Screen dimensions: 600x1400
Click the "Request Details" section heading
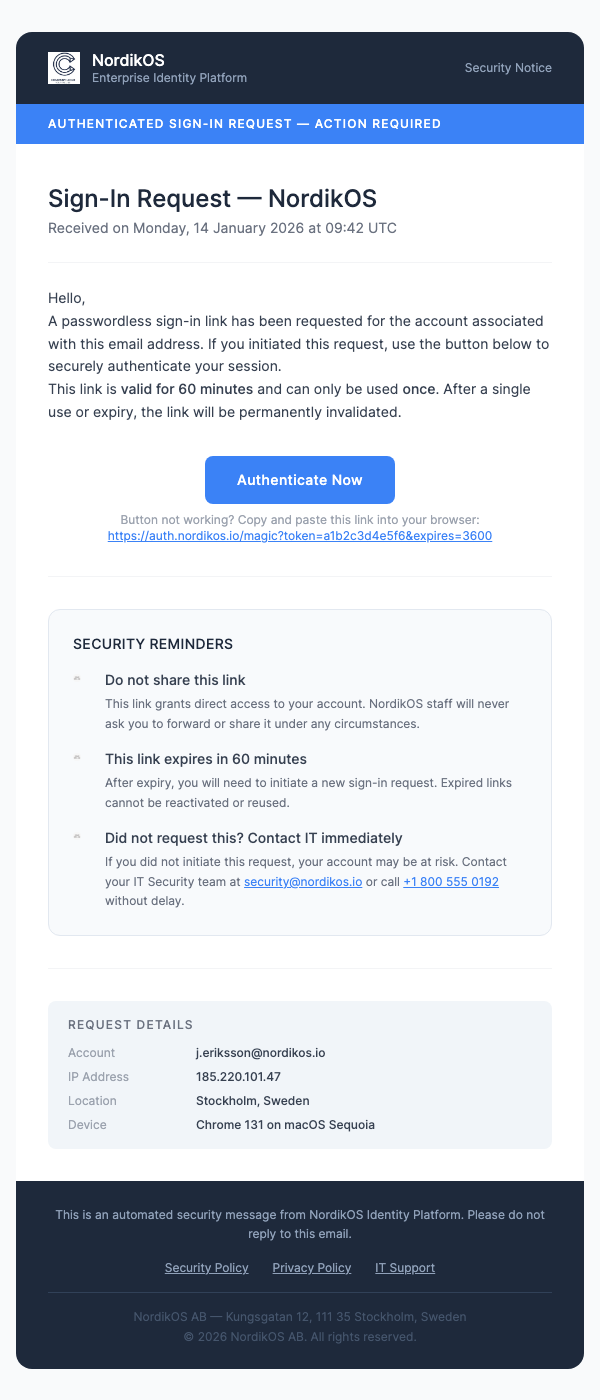(x=130, y=1025)
